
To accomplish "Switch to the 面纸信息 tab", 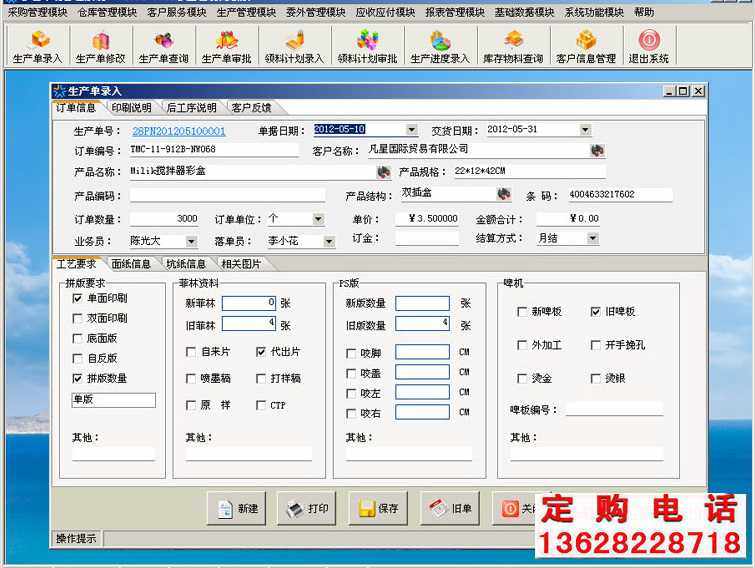I will tap(130, 264).
